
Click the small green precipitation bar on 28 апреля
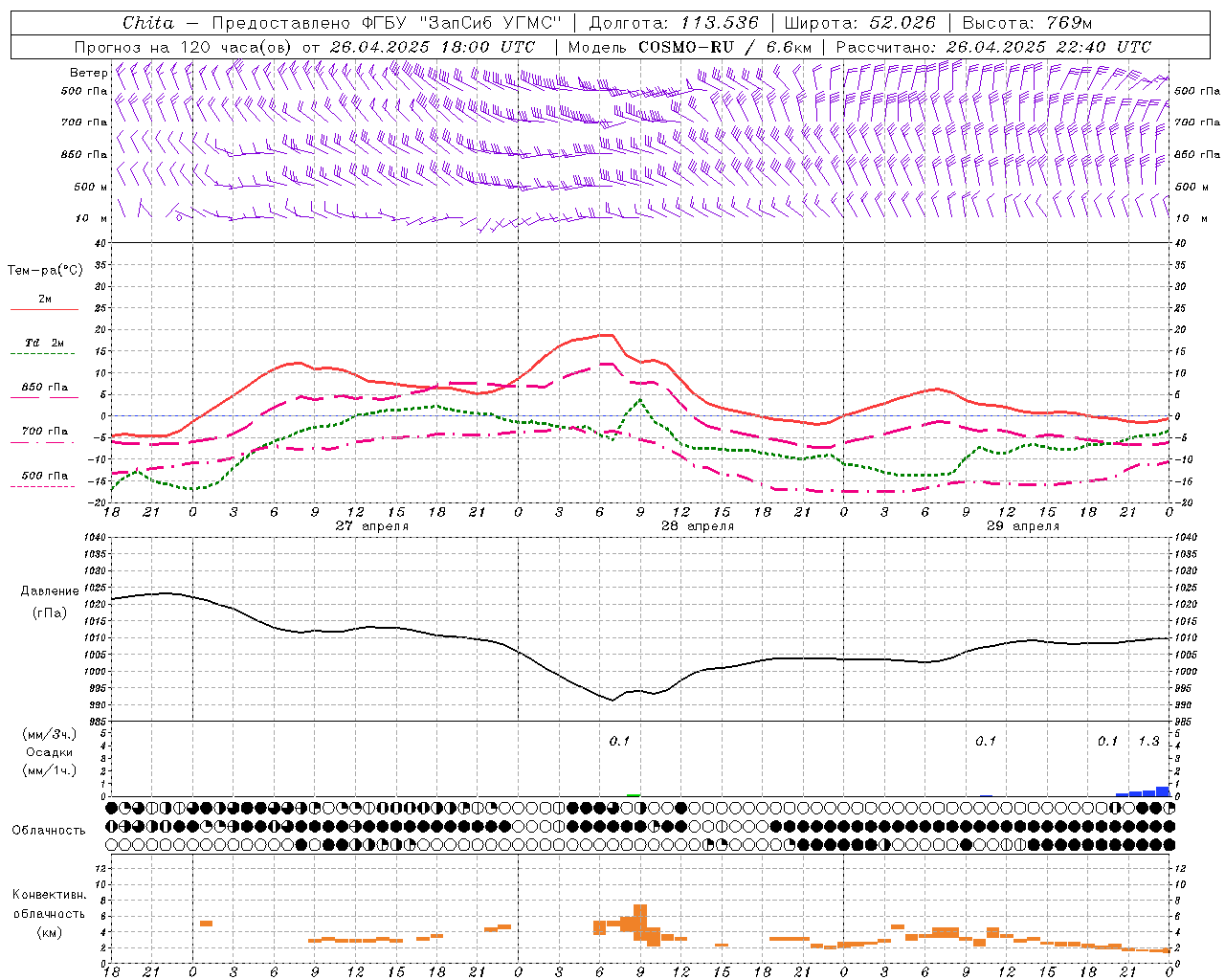pos(634,794)
